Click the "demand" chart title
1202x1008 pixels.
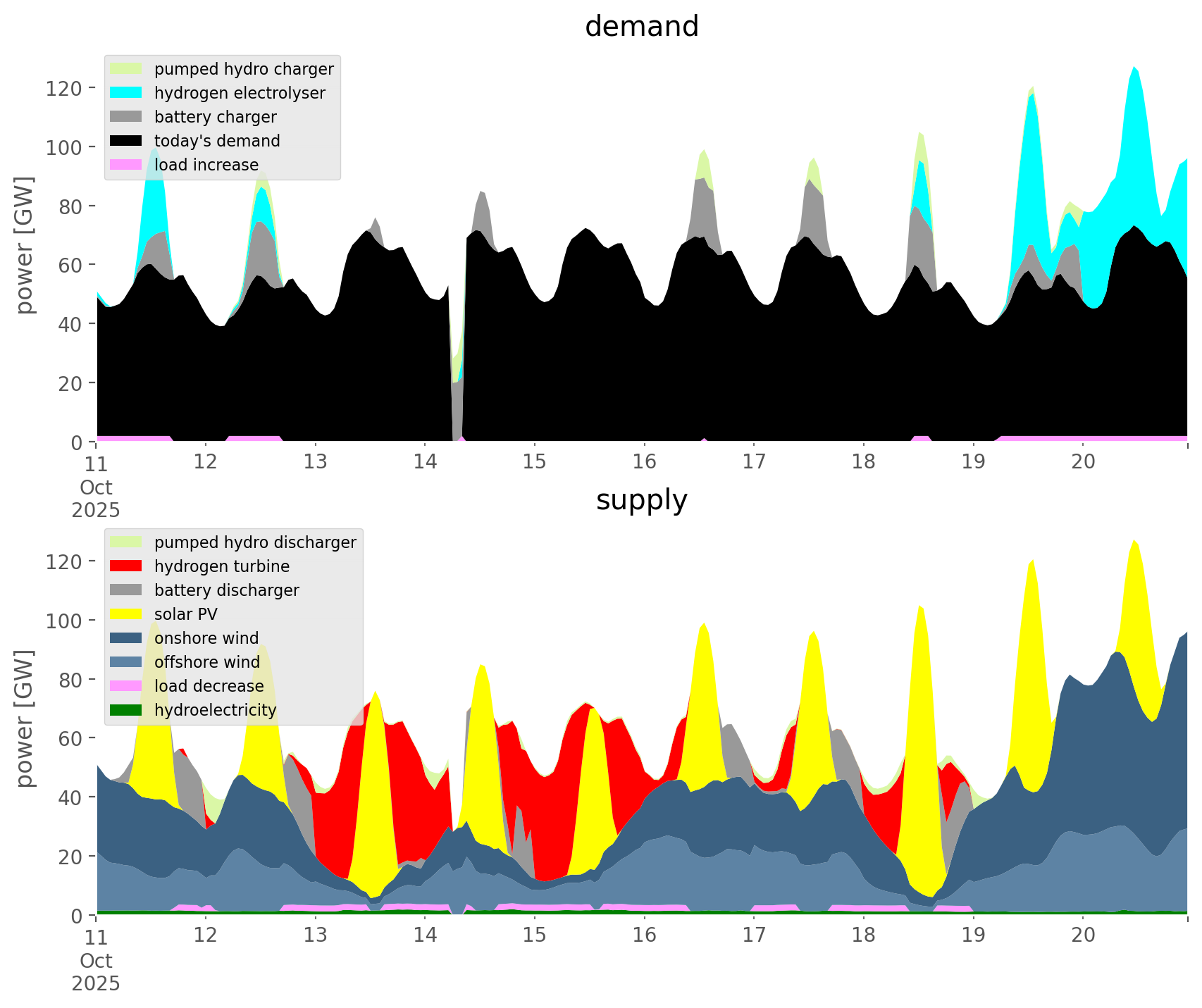pyautogui.click(x=641, y=27)
